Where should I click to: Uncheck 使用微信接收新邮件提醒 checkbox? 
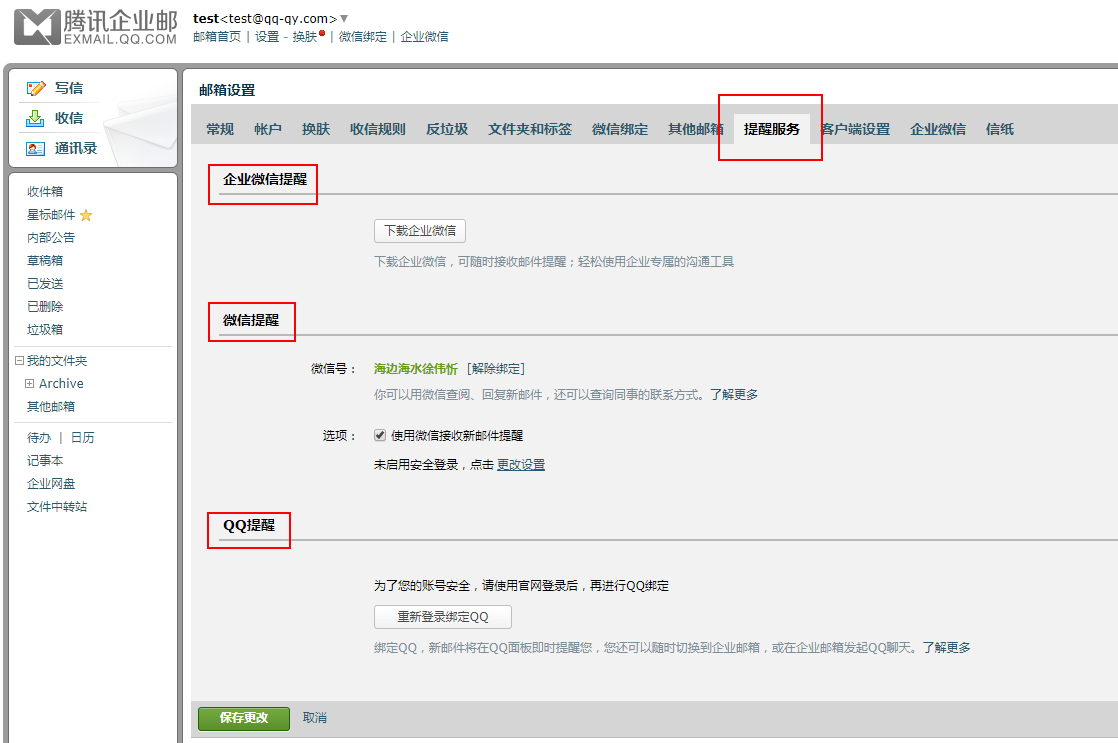click(x=380, y=435)
